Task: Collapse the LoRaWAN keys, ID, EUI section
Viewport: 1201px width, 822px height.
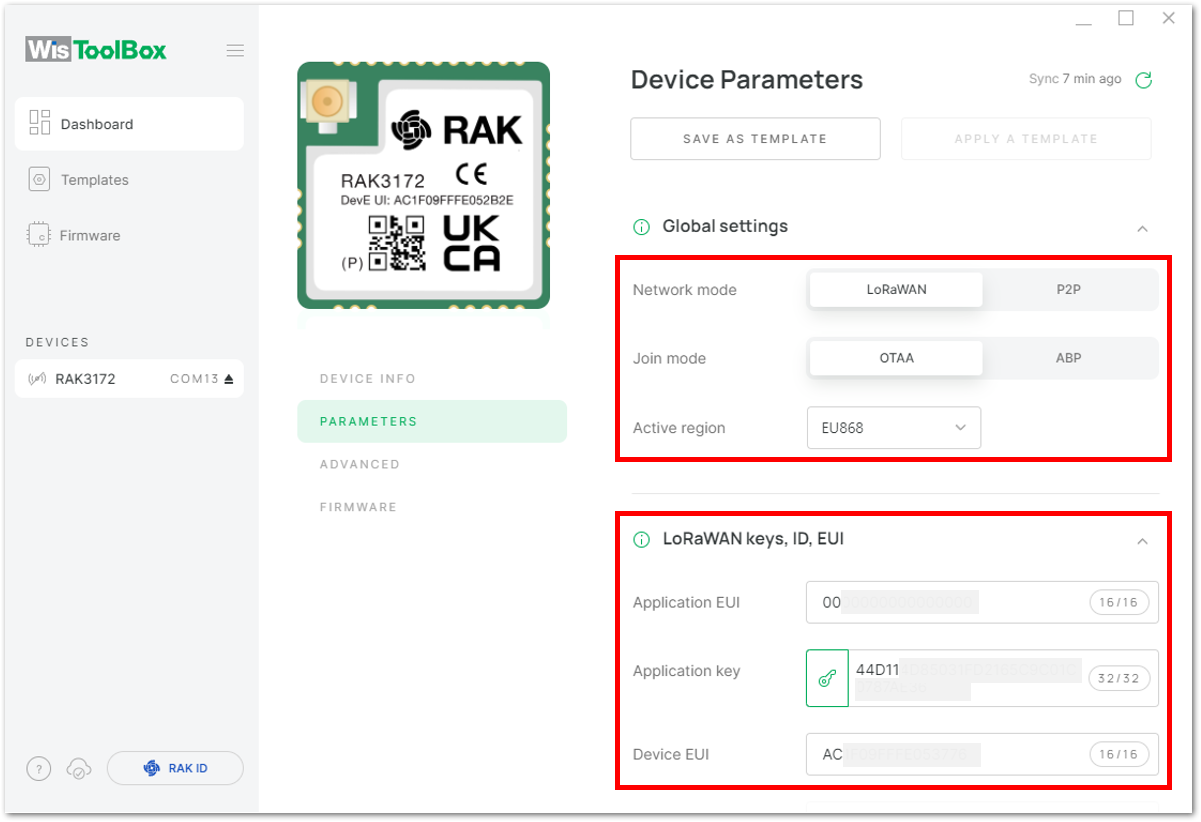Action: pyautogui.click(x=1142, y=541)
